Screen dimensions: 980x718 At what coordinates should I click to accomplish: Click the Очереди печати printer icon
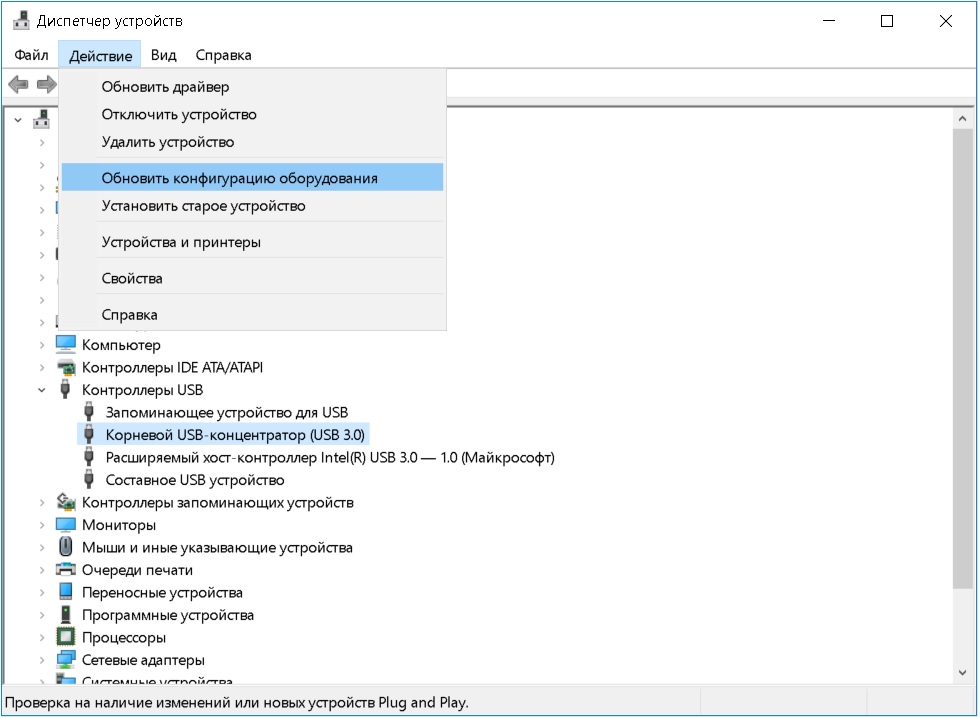[x=66, y=570]
